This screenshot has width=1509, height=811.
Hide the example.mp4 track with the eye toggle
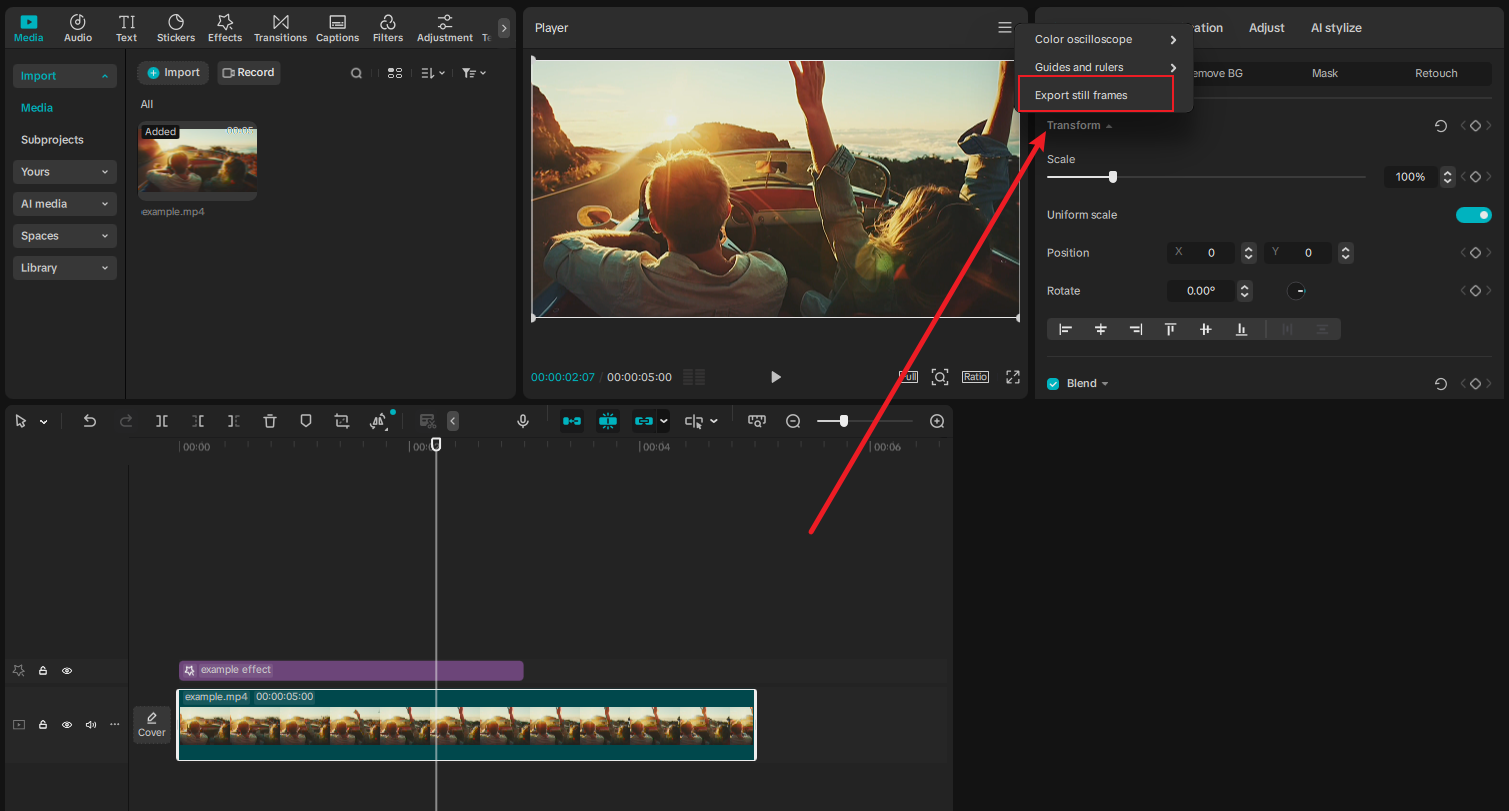point(66,724)
